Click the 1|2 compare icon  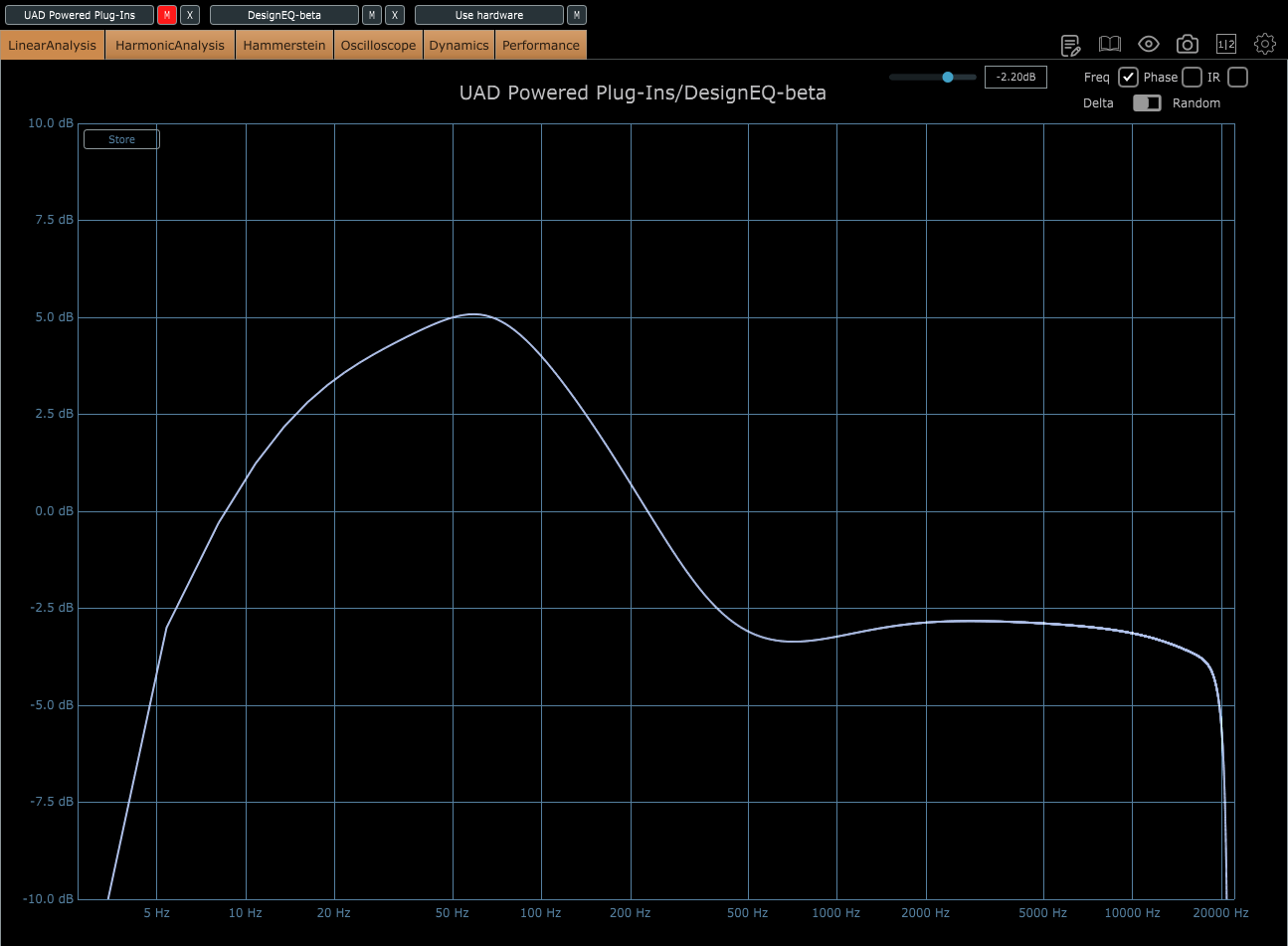coord(1226,44)
